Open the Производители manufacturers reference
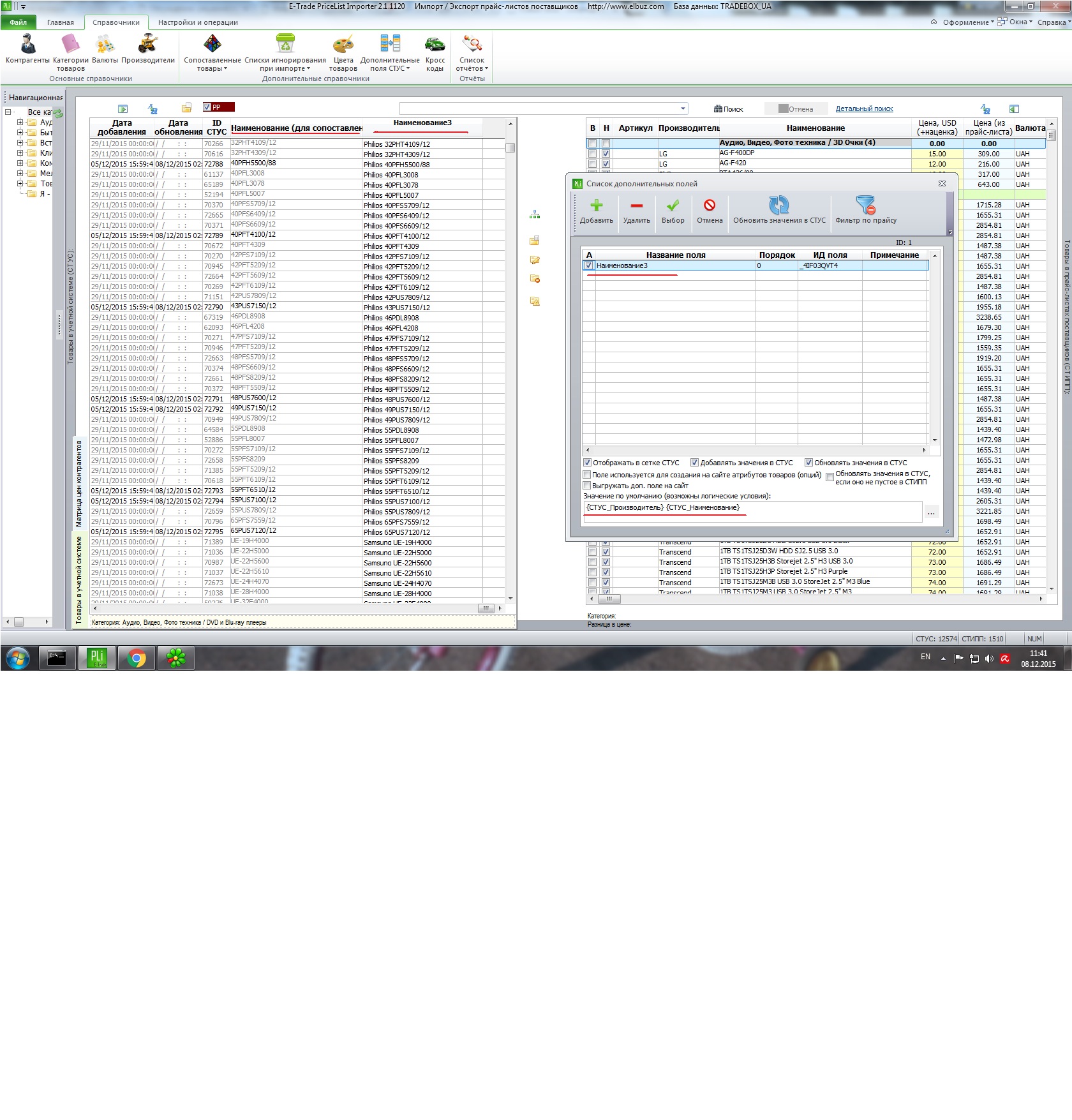 (148, 49)
